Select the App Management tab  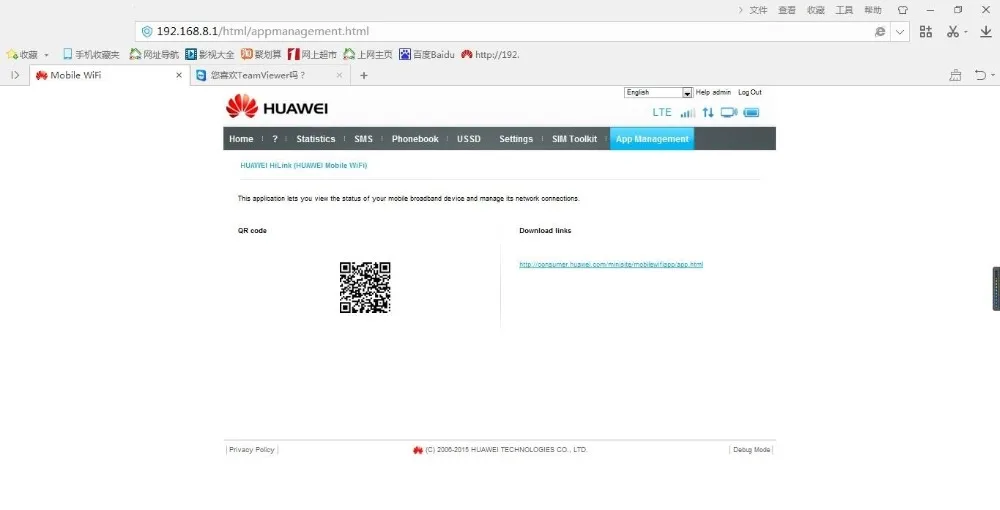[x=652, y=139]
